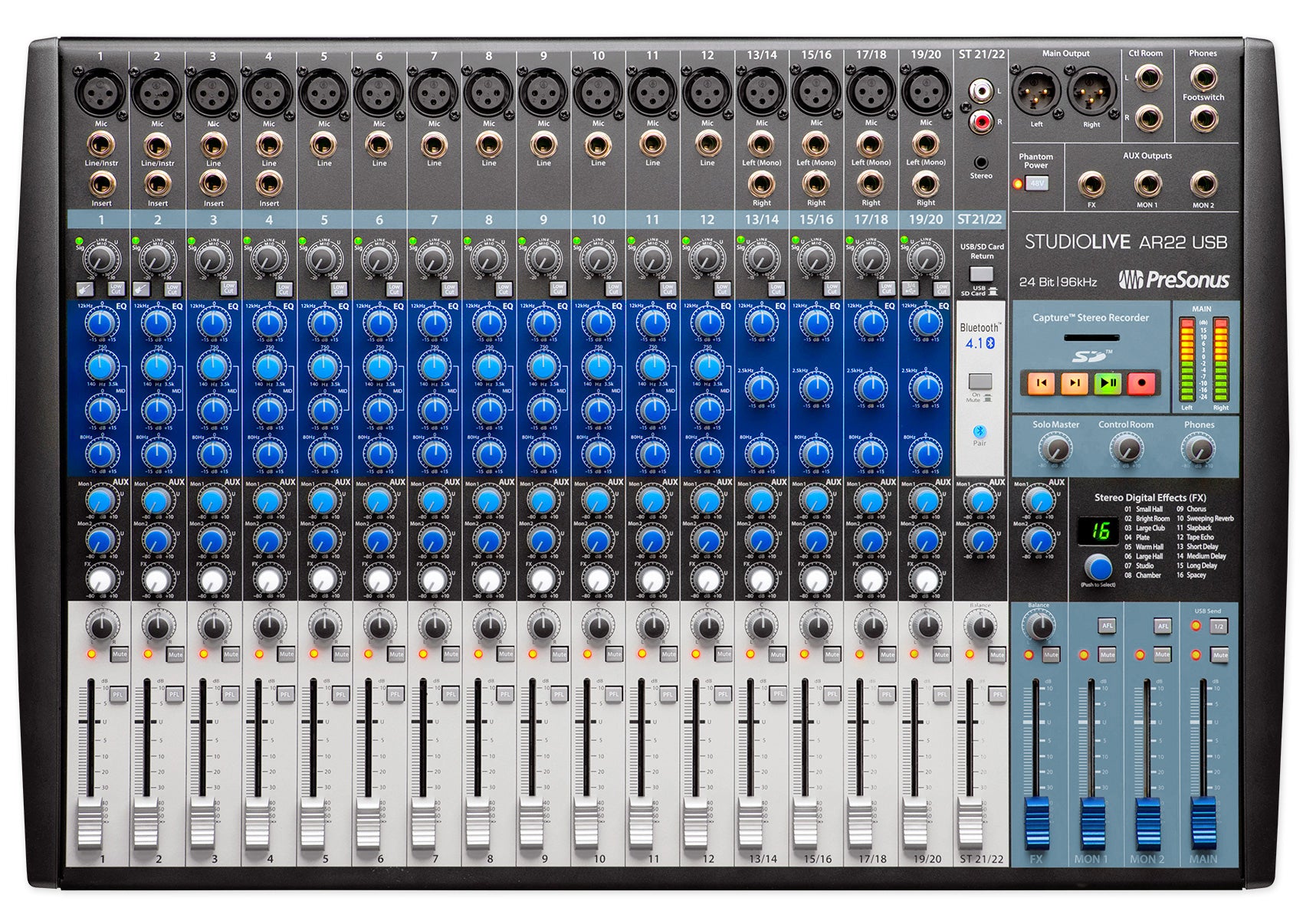The image size is (1303, 924).
Task: Click the red RCA R input on ST 21/22
Action: coord(980,121)
